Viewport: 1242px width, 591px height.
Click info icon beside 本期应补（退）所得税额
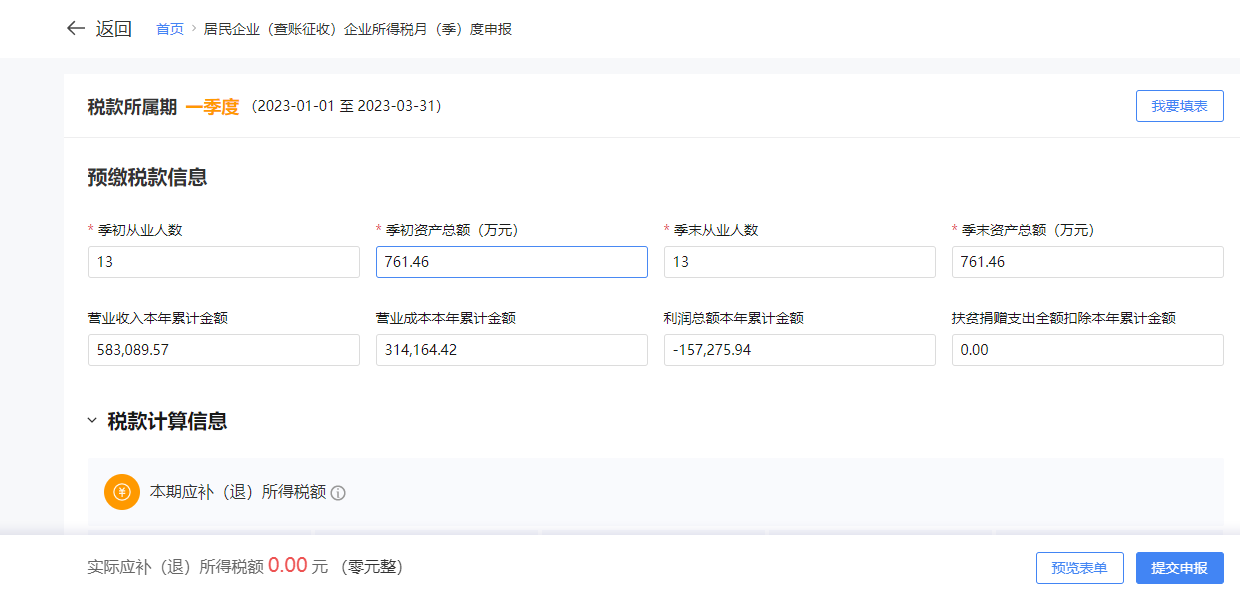(338, 493)
